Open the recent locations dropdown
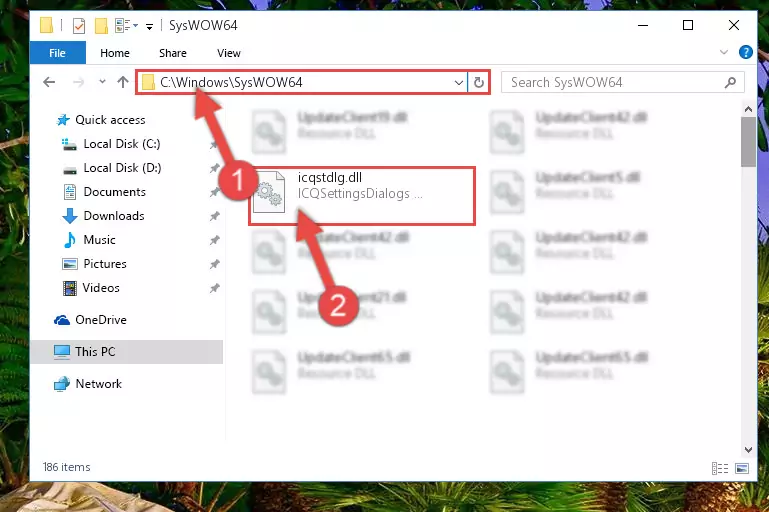The height and width of the screenshot is (512, 769). click(x=102, y=81)
